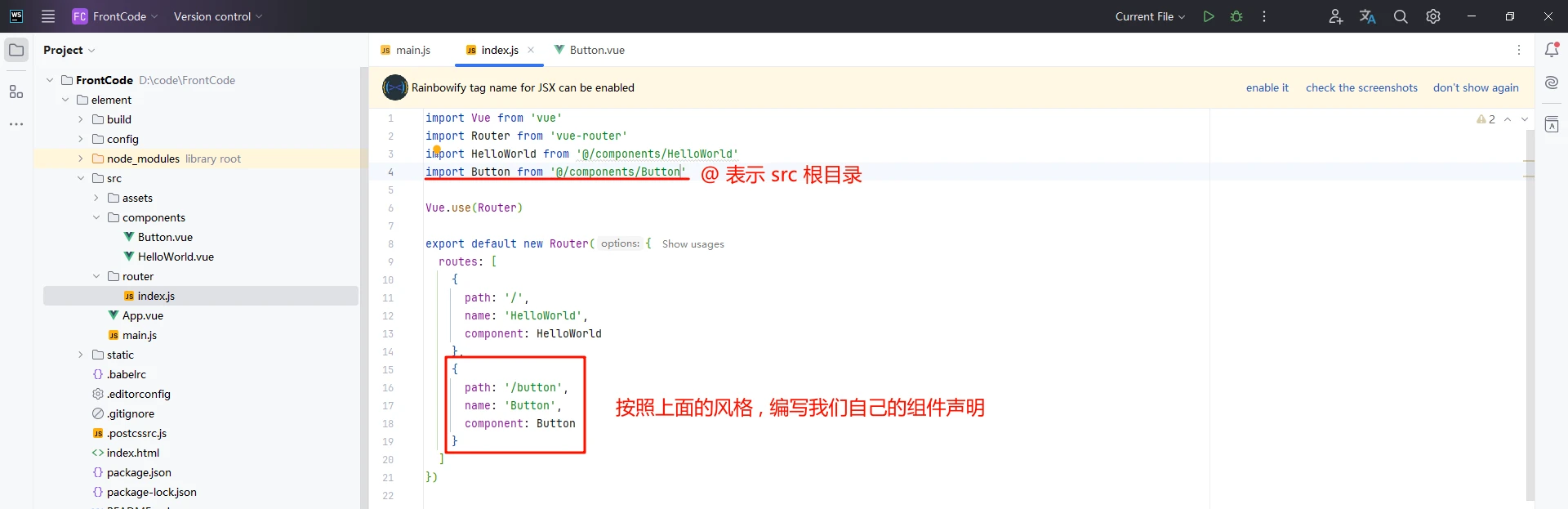Expand the node_modules folder

(81, 159)
